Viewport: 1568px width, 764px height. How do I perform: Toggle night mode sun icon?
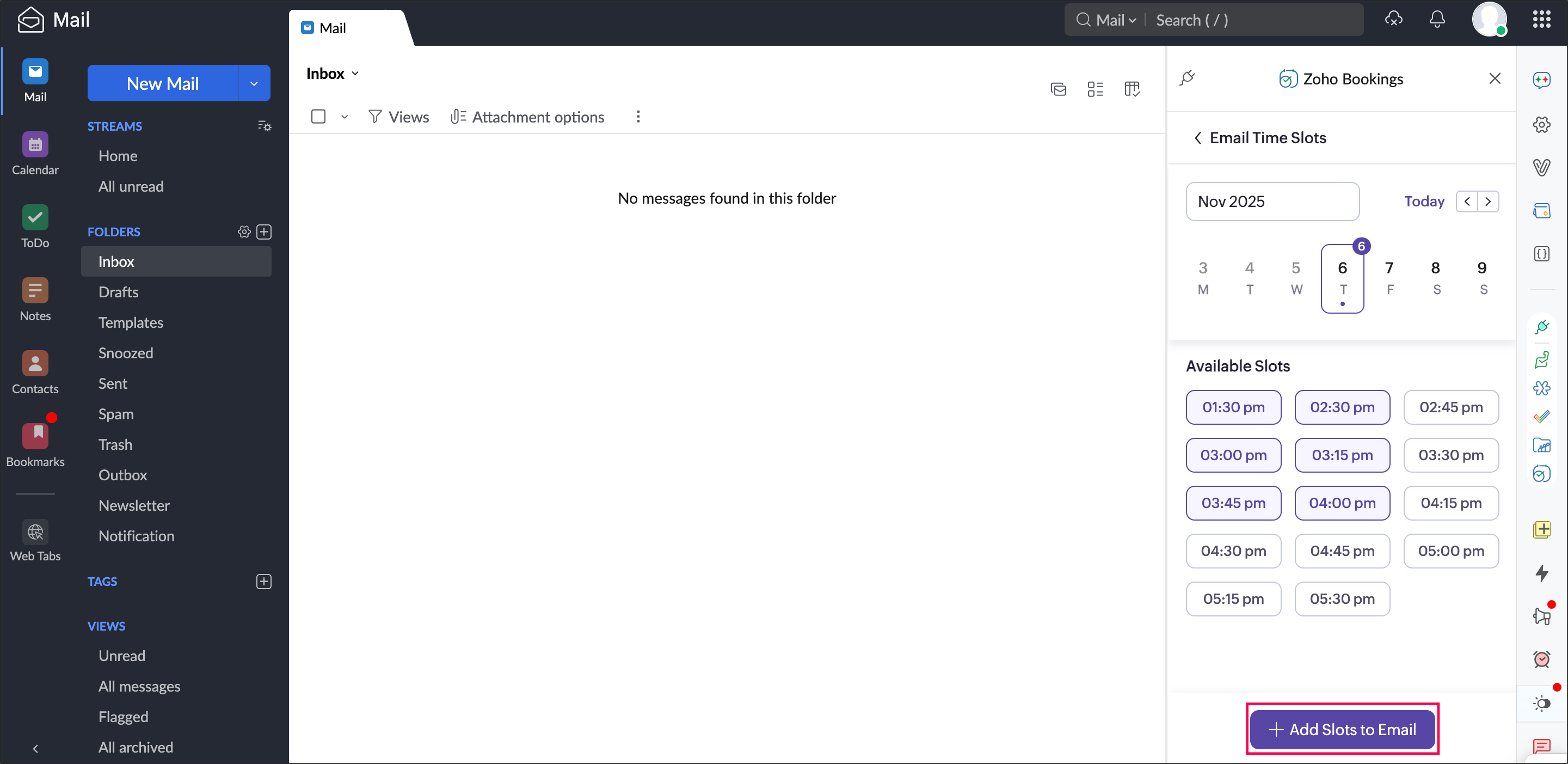(x=1541, y=704)
